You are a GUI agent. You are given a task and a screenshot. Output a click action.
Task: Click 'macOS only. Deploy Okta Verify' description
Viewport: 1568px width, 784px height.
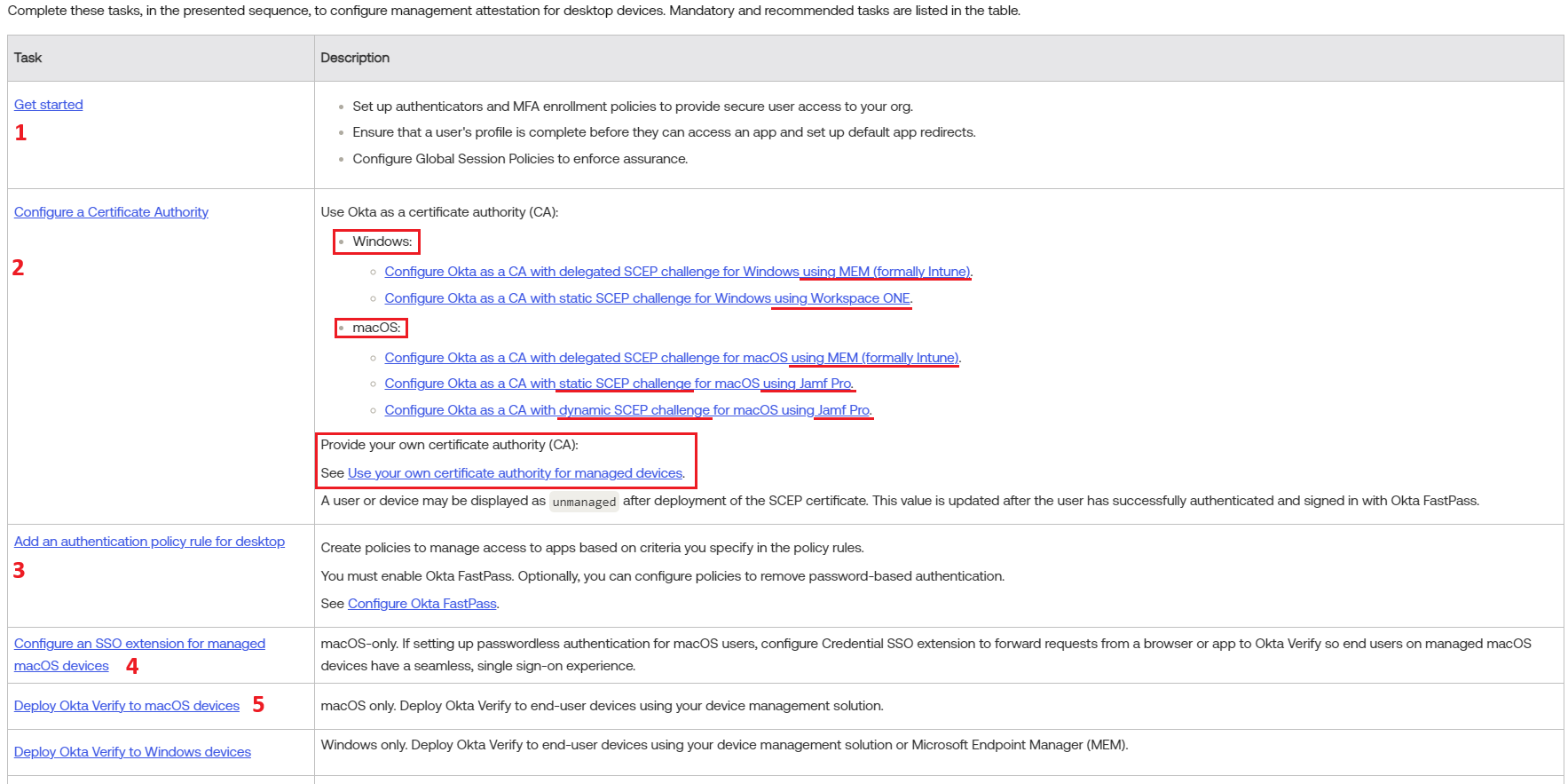click(602, 706)
